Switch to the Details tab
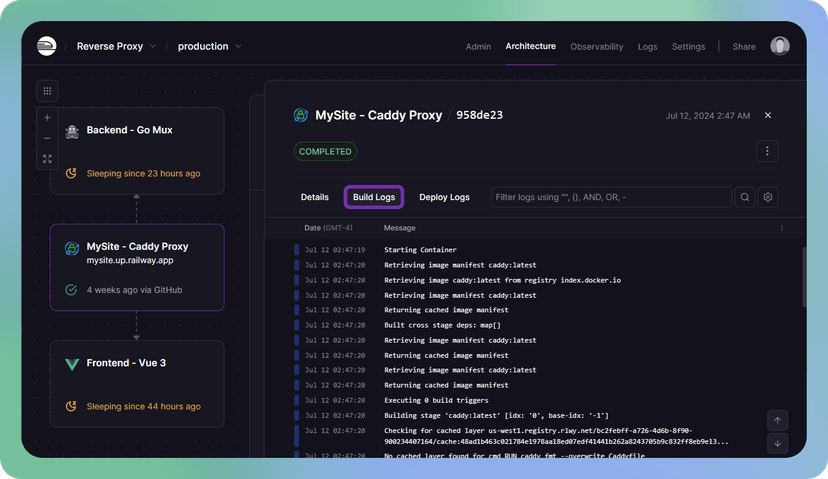Viewport: 828px width, 479px height. pos(314,197)
